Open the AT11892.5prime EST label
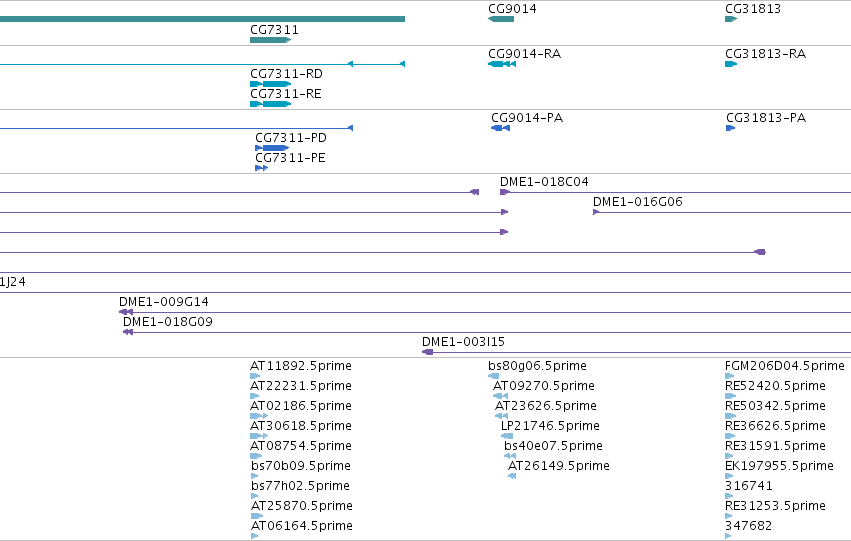851x541 pixels. tap(301, 366)
